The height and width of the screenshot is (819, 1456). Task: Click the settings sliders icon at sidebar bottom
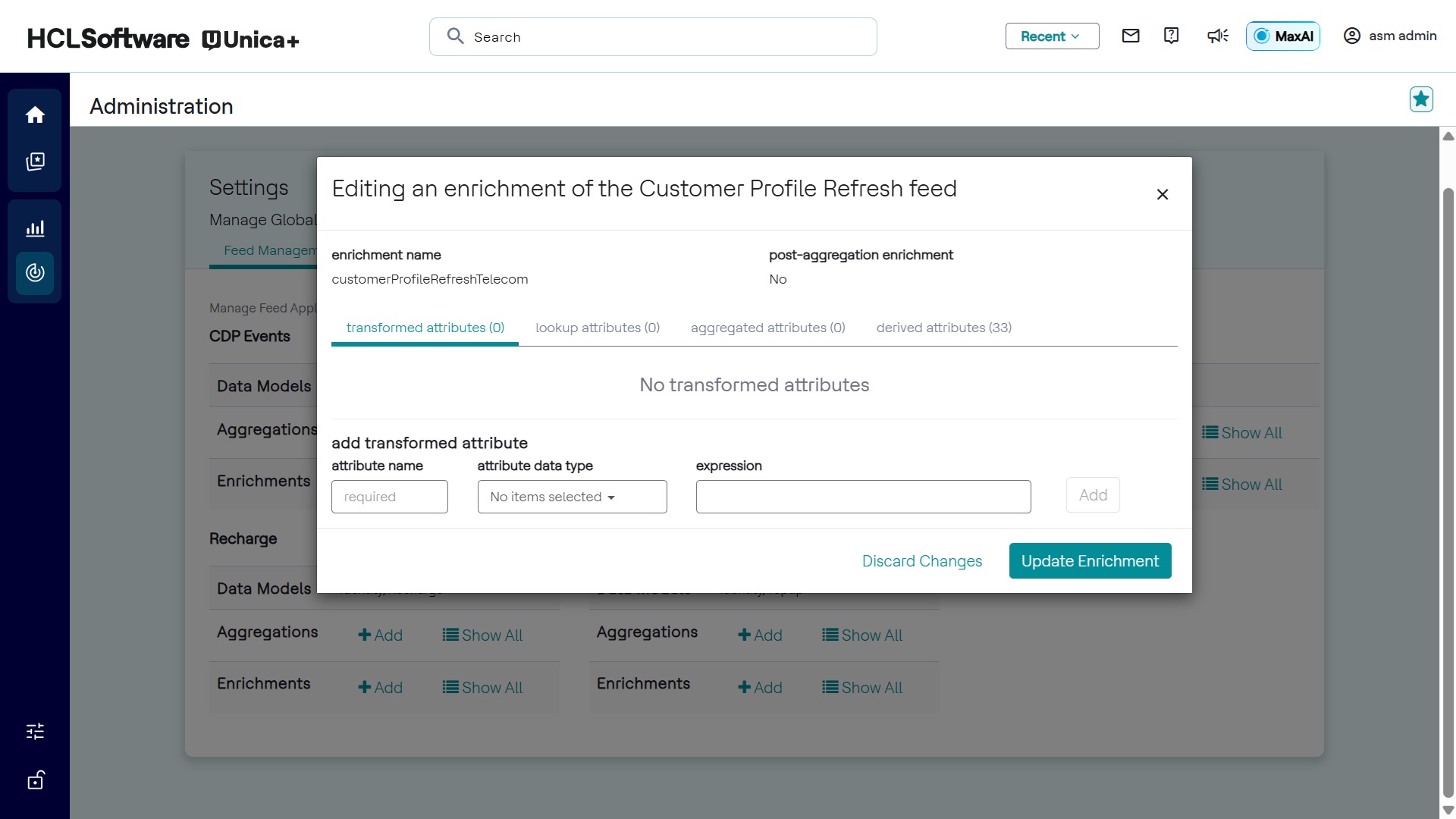35,731
